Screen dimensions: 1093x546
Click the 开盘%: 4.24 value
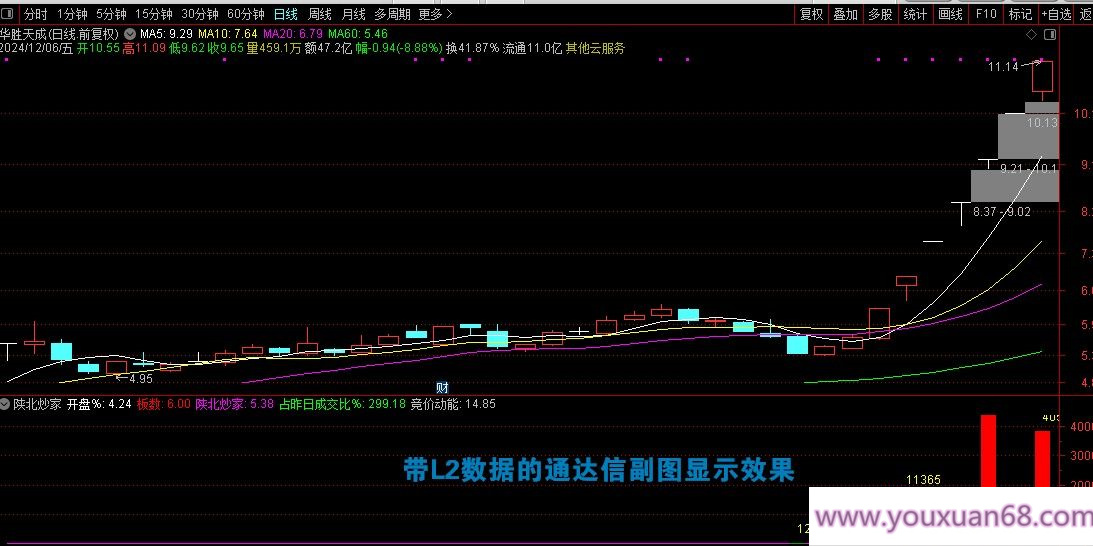click(99, 404)
